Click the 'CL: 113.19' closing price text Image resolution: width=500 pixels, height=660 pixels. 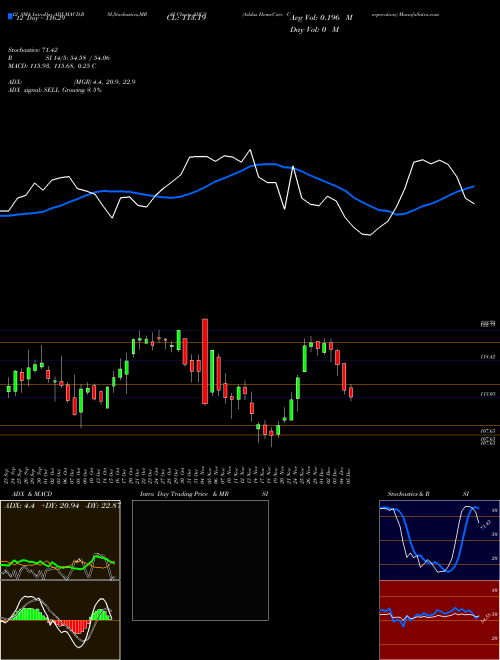[x=185, y=18]
